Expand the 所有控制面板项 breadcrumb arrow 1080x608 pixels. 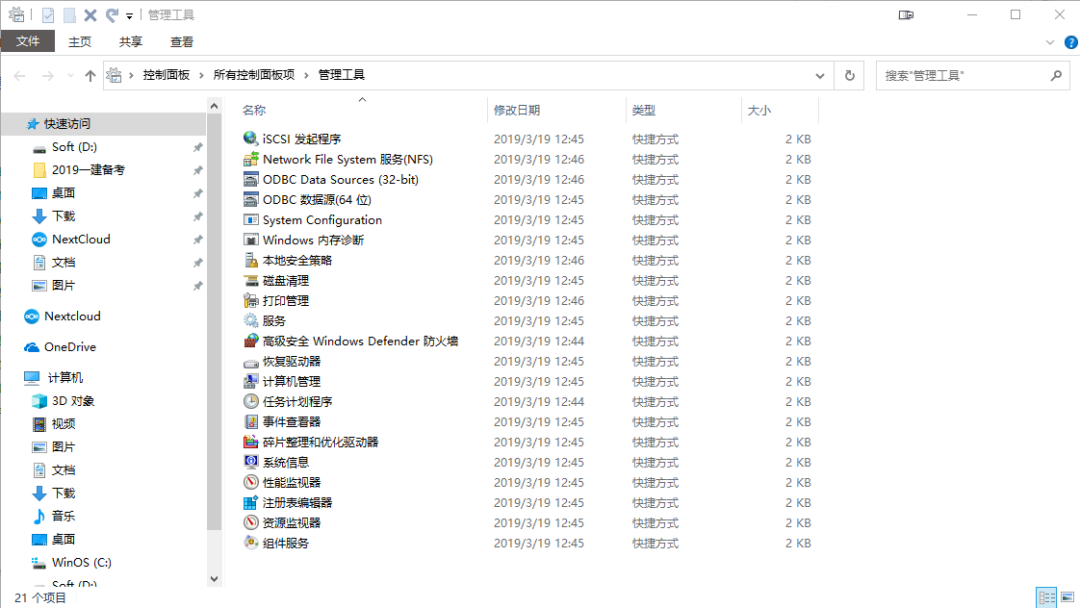tap(307, 75)
